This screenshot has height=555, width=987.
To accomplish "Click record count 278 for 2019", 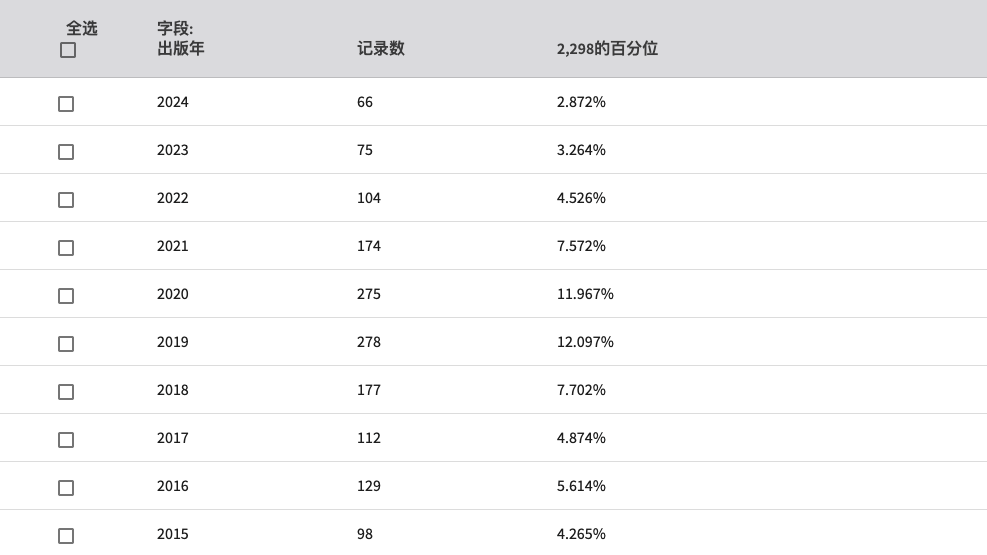I will coord(369,342).
